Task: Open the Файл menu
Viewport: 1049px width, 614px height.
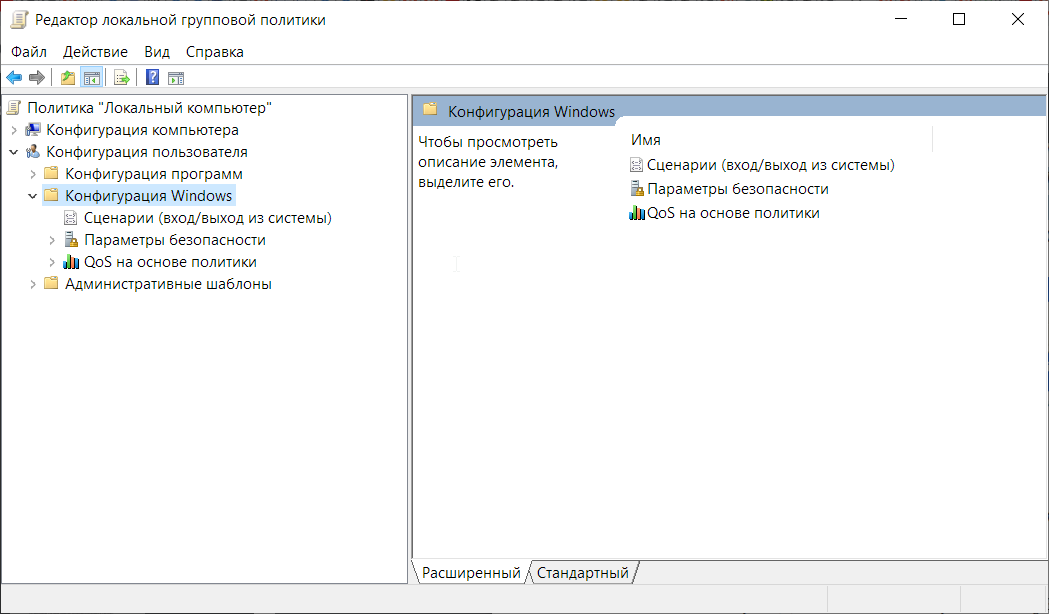Action: tap(29, 52)
